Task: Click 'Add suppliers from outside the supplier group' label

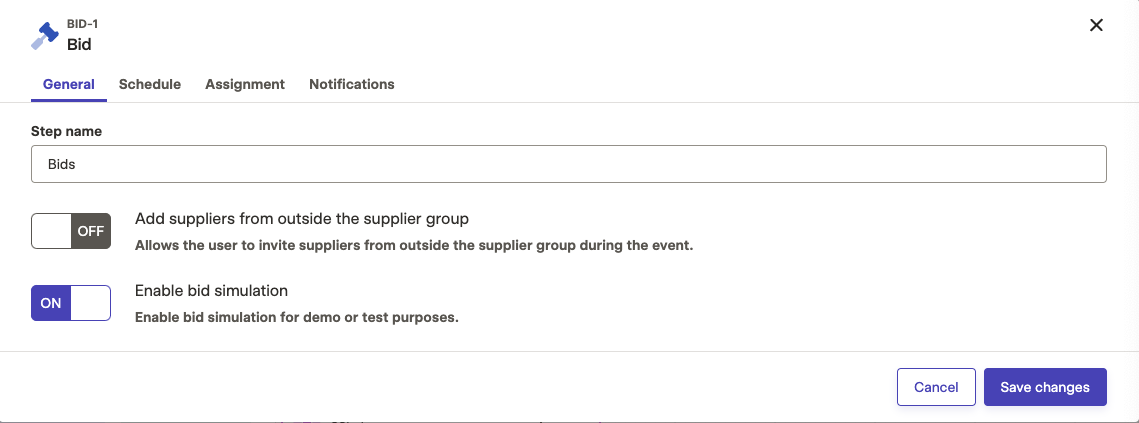Action: point(302,219)
